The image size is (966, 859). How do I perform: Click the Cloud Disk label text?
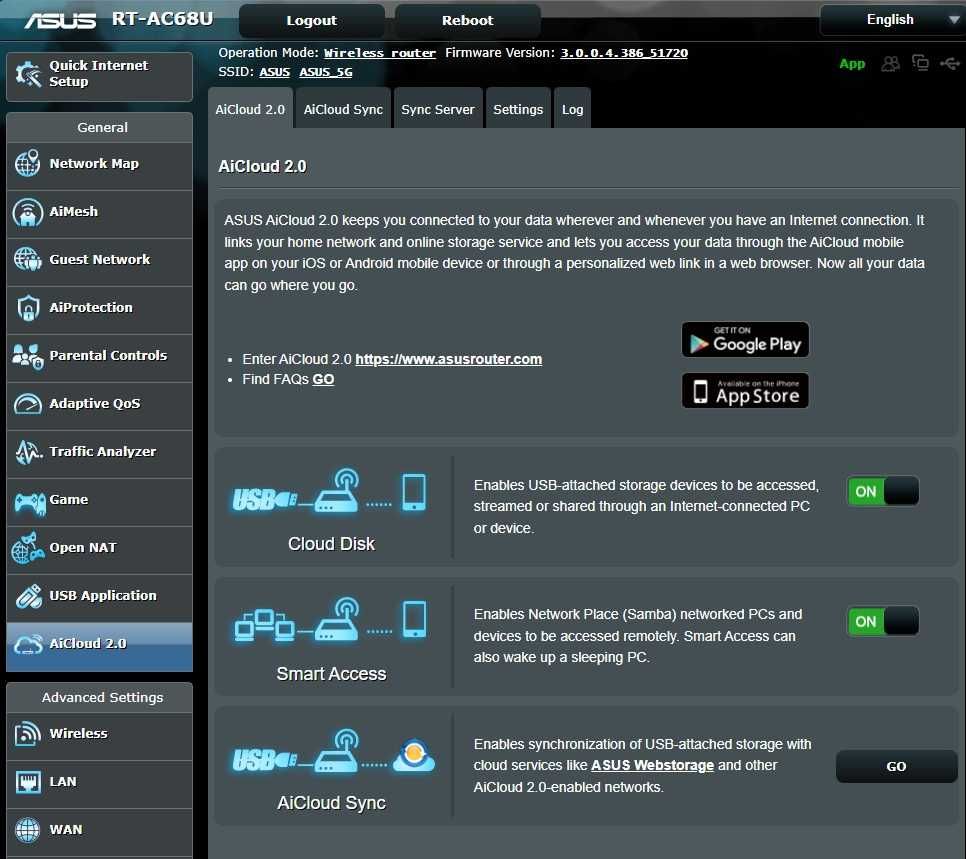331,544
